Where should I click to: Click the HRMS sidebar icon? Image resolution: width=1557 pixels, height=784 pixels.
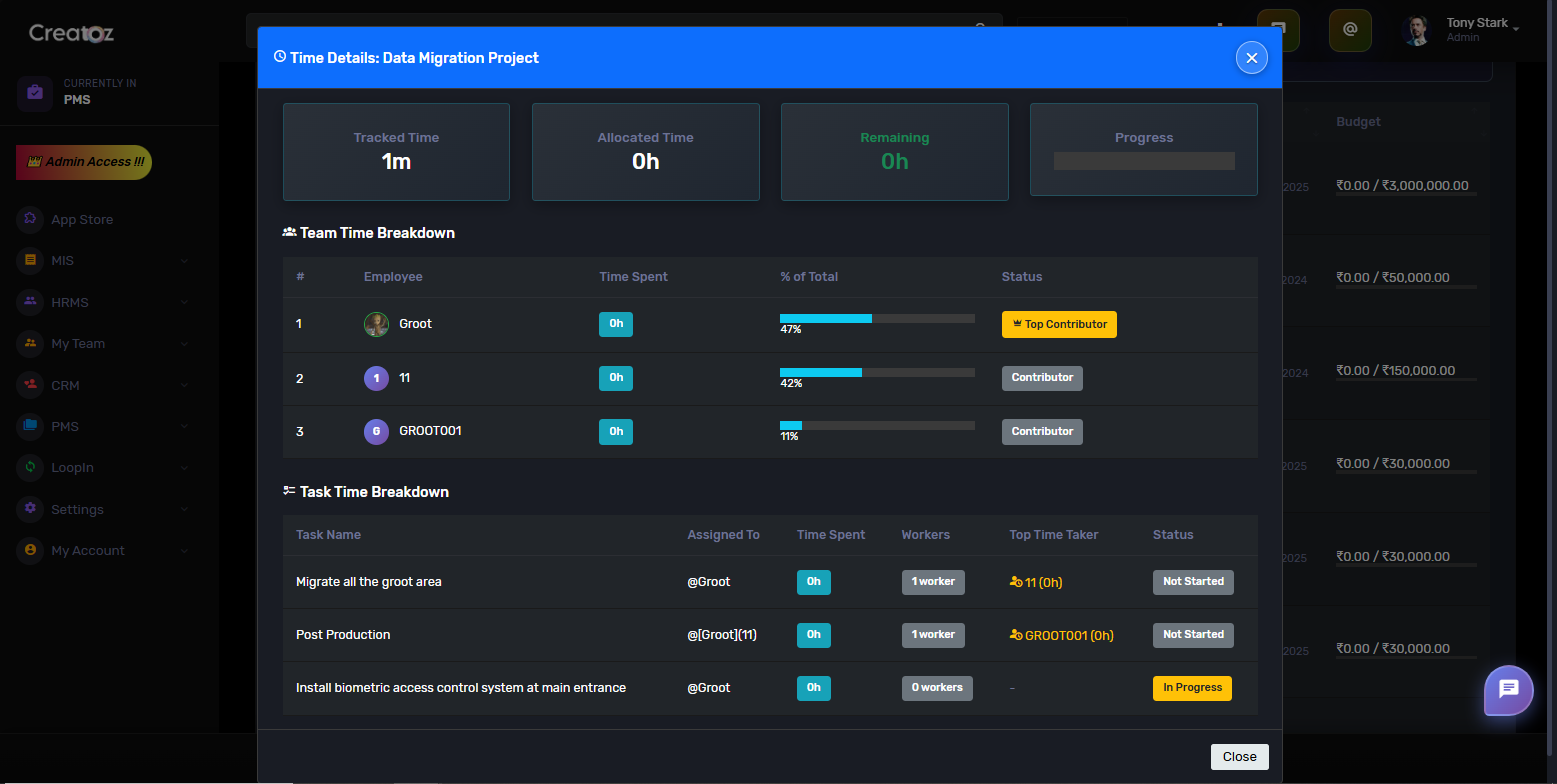(30, 302)
